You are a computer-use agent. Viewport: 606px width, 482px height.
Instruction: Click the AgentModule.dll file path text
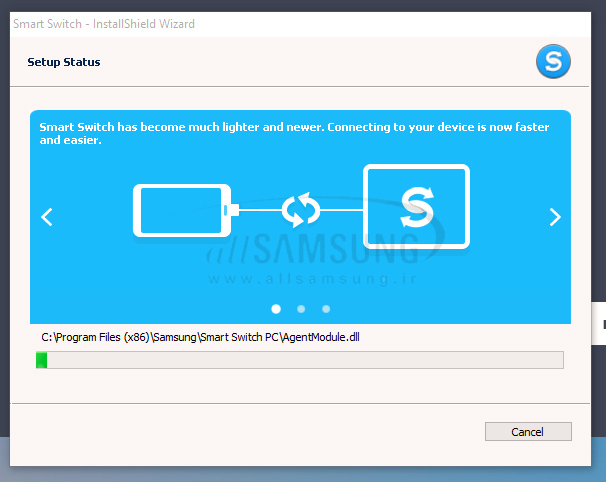coord(200,337)
